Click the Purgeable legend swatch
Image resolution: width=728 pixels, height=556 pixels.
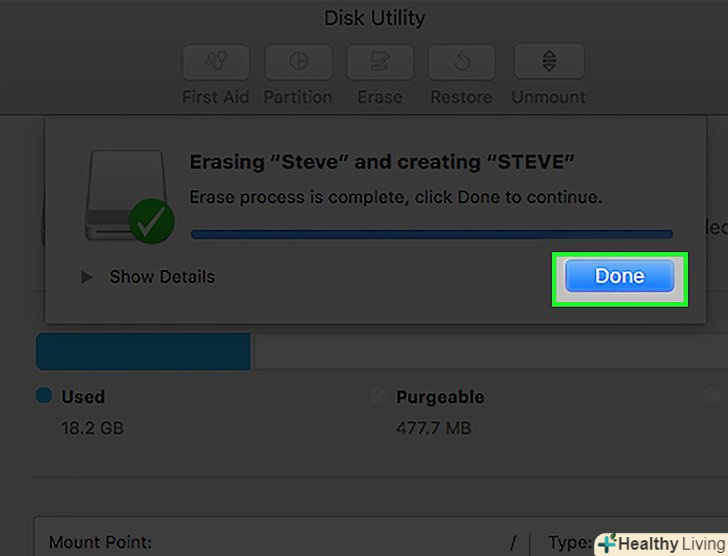click(378, 396)
